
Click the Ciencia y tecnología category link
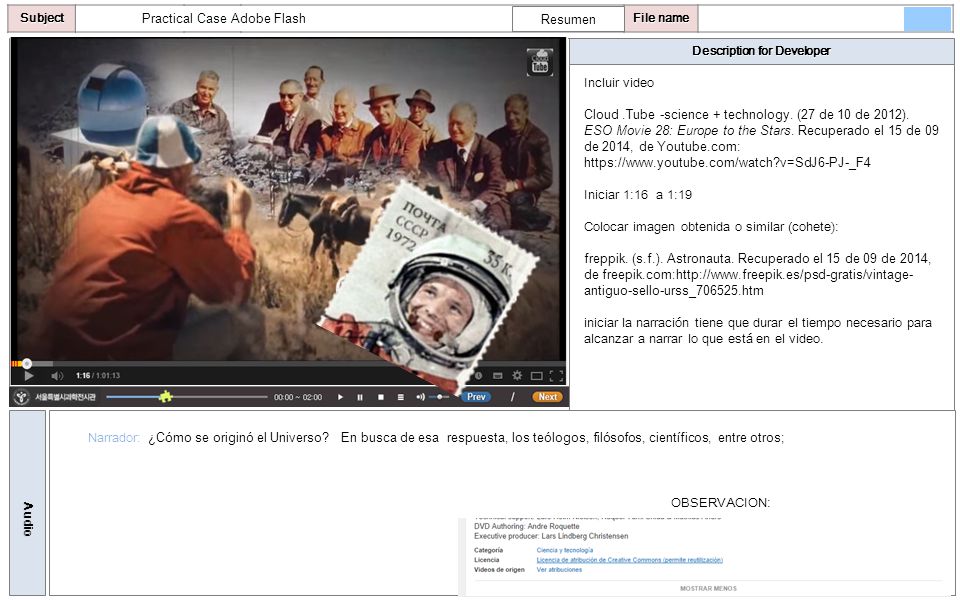564,550
